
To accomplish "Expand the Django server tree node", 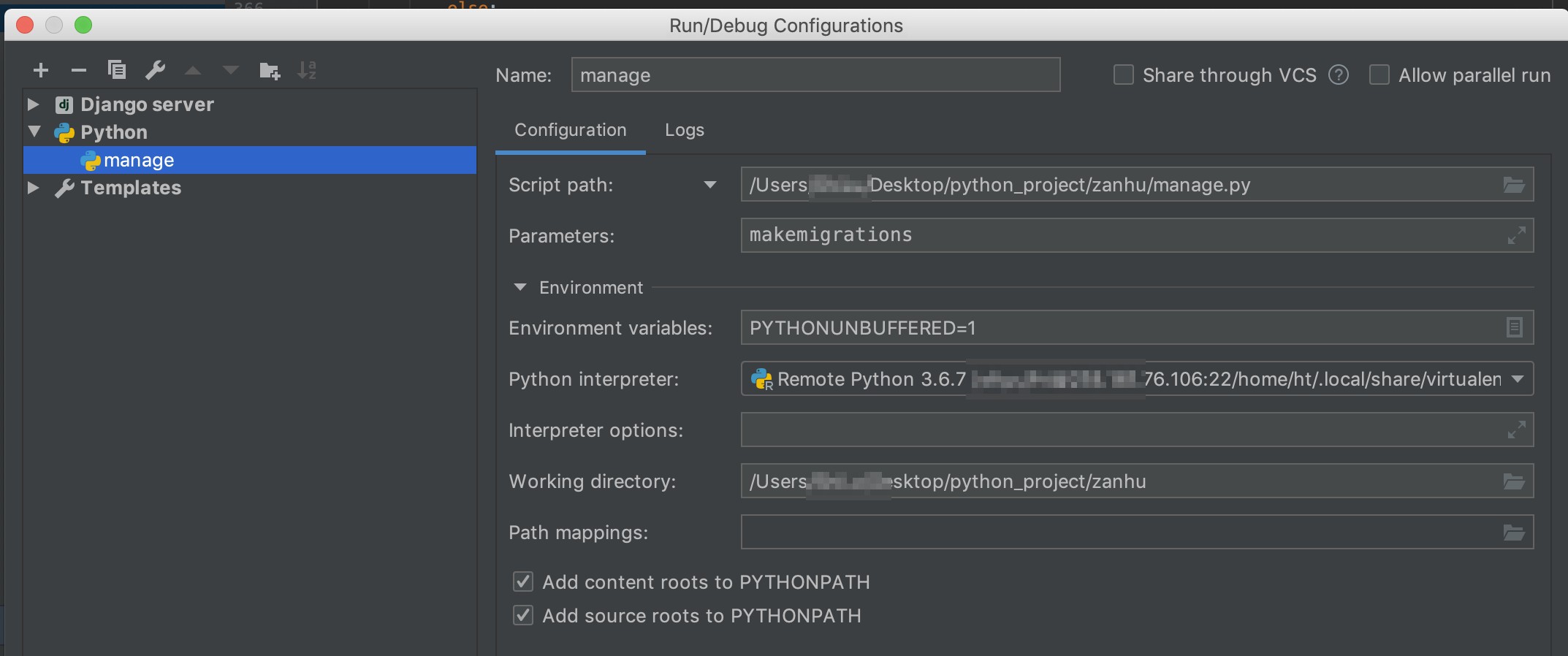I will (x=33, y=104).
